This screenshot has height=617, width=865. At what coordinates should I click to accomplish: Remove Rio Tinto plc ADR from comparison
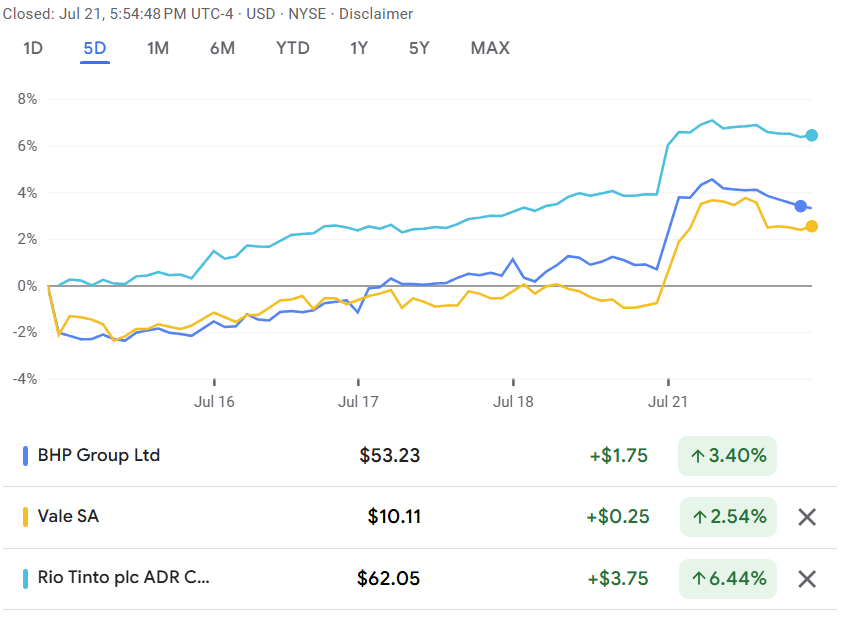(807, 579)
